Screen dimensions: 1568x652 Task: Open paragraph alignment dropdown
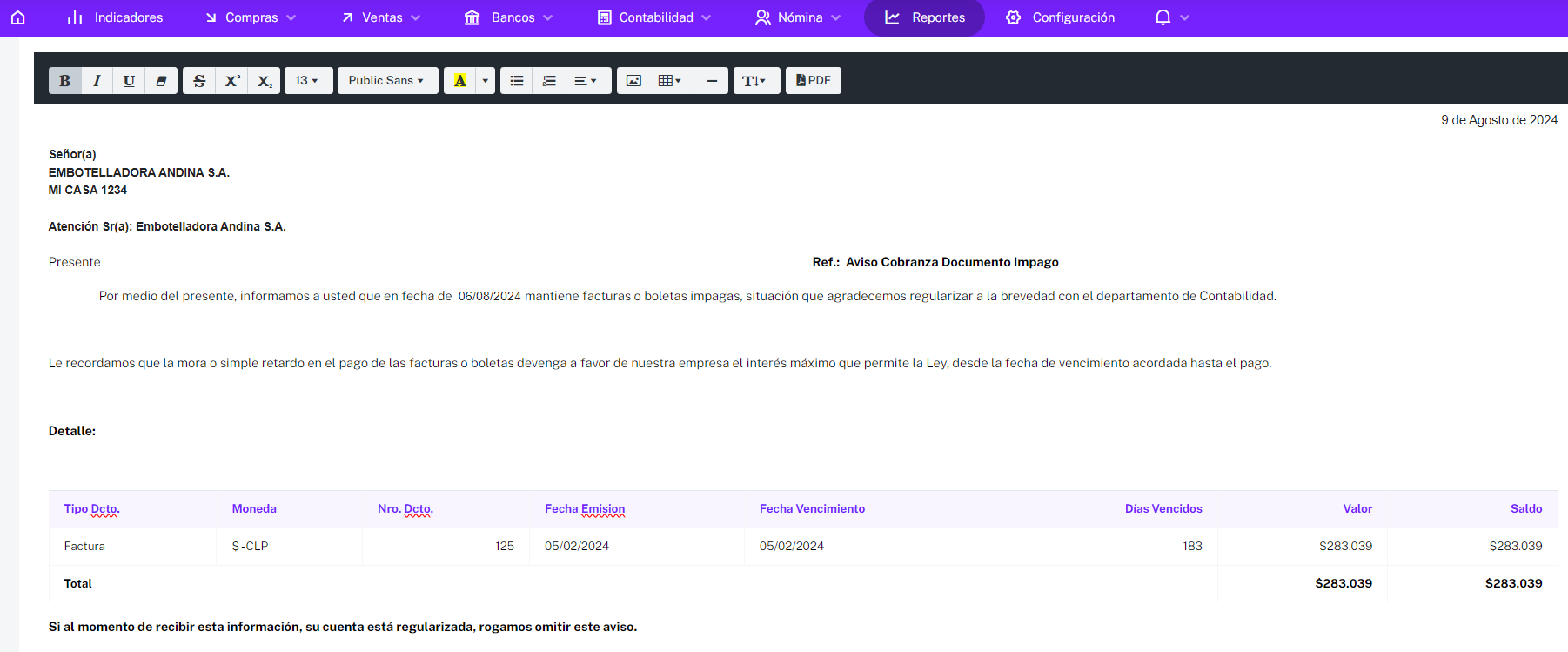587,81
